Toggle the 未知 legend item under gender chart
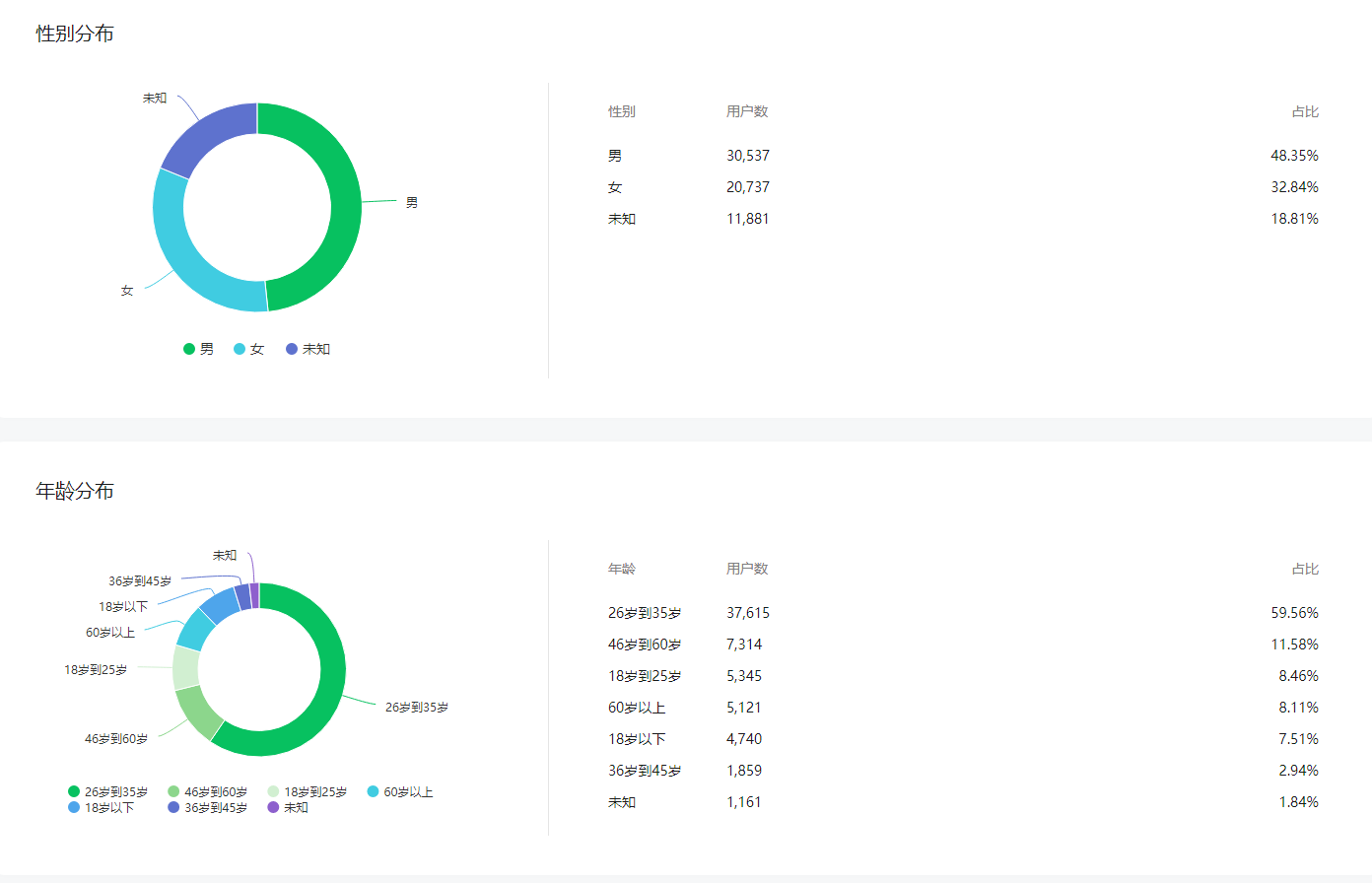Screen dimensions: 1372x883 pyautogui.click(x=308, y=349)
